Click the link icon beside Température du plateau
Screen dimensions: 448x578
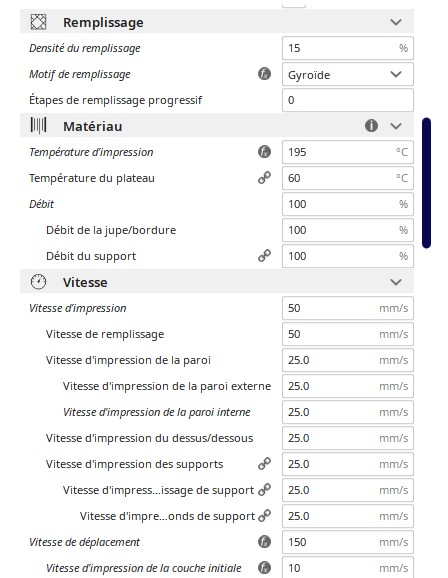(264, 178)
